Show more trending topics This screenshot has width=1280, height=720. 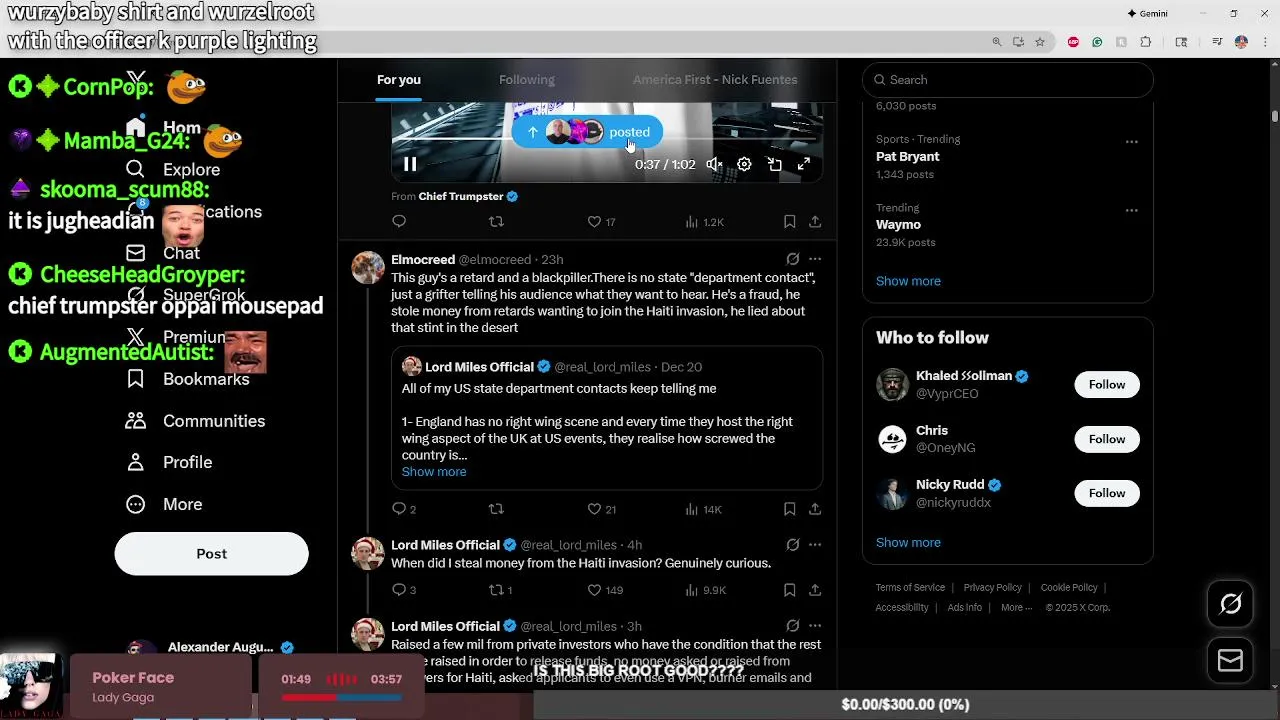(x=908, y=281)
